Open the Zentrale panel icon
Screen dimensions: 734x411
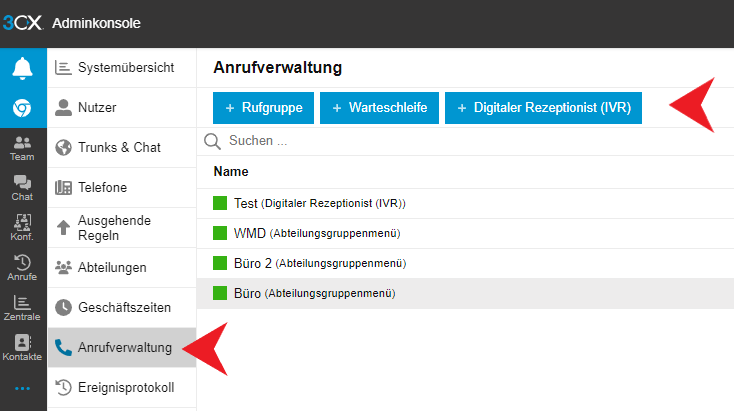pyautogui.click(x=22, y=308)
